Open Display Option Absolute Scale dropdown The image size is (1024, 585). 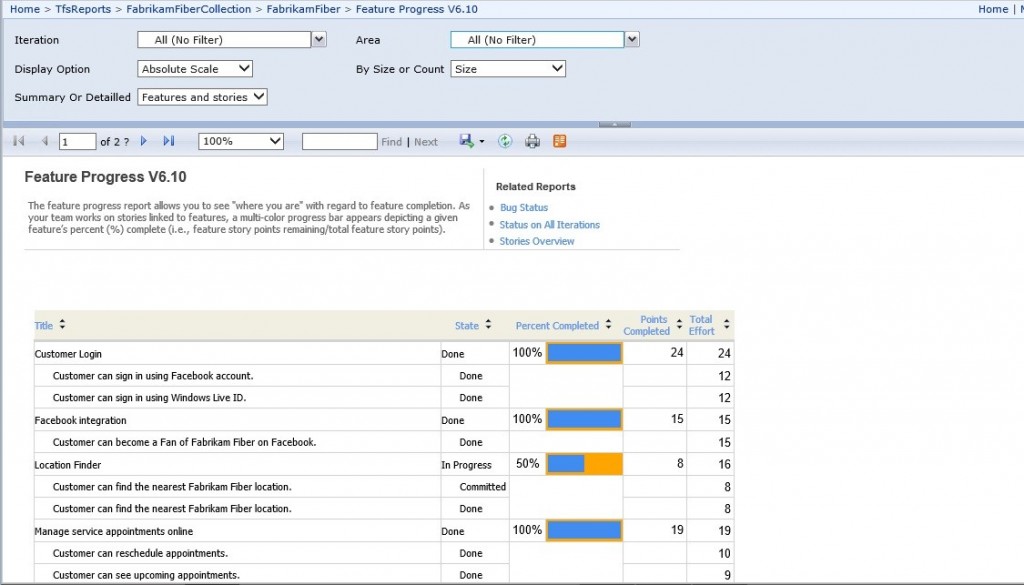195,69
